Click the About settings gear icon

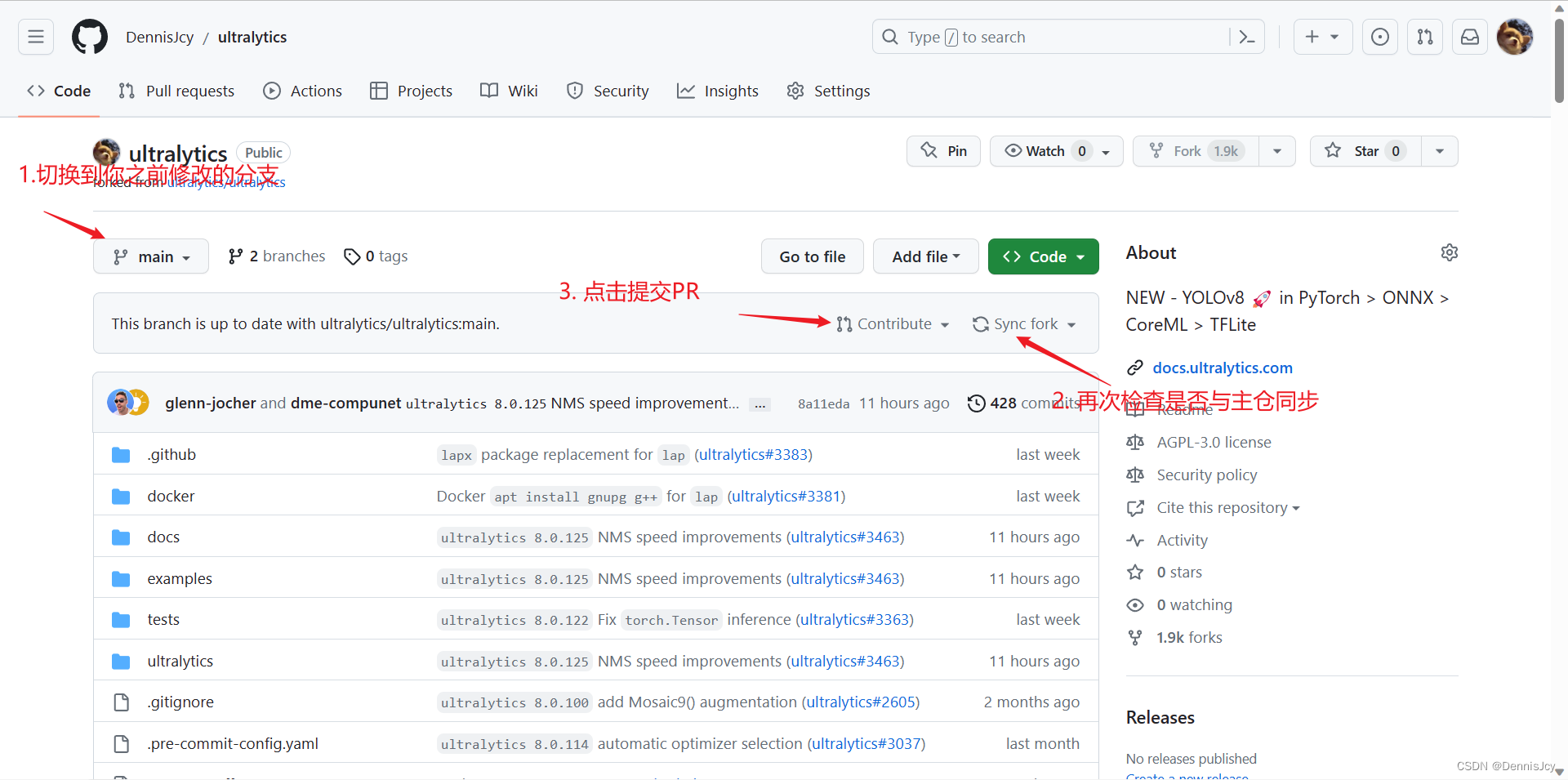(x=1450, y=252)
